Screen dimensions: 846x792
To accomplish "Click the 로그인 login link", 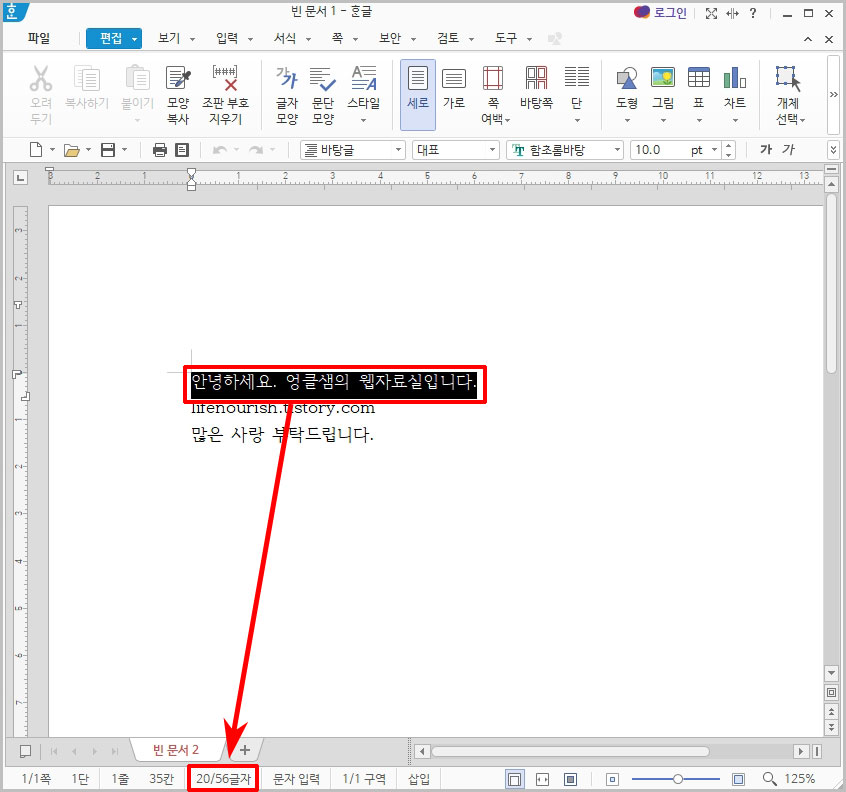I will [x=670, y=13].
